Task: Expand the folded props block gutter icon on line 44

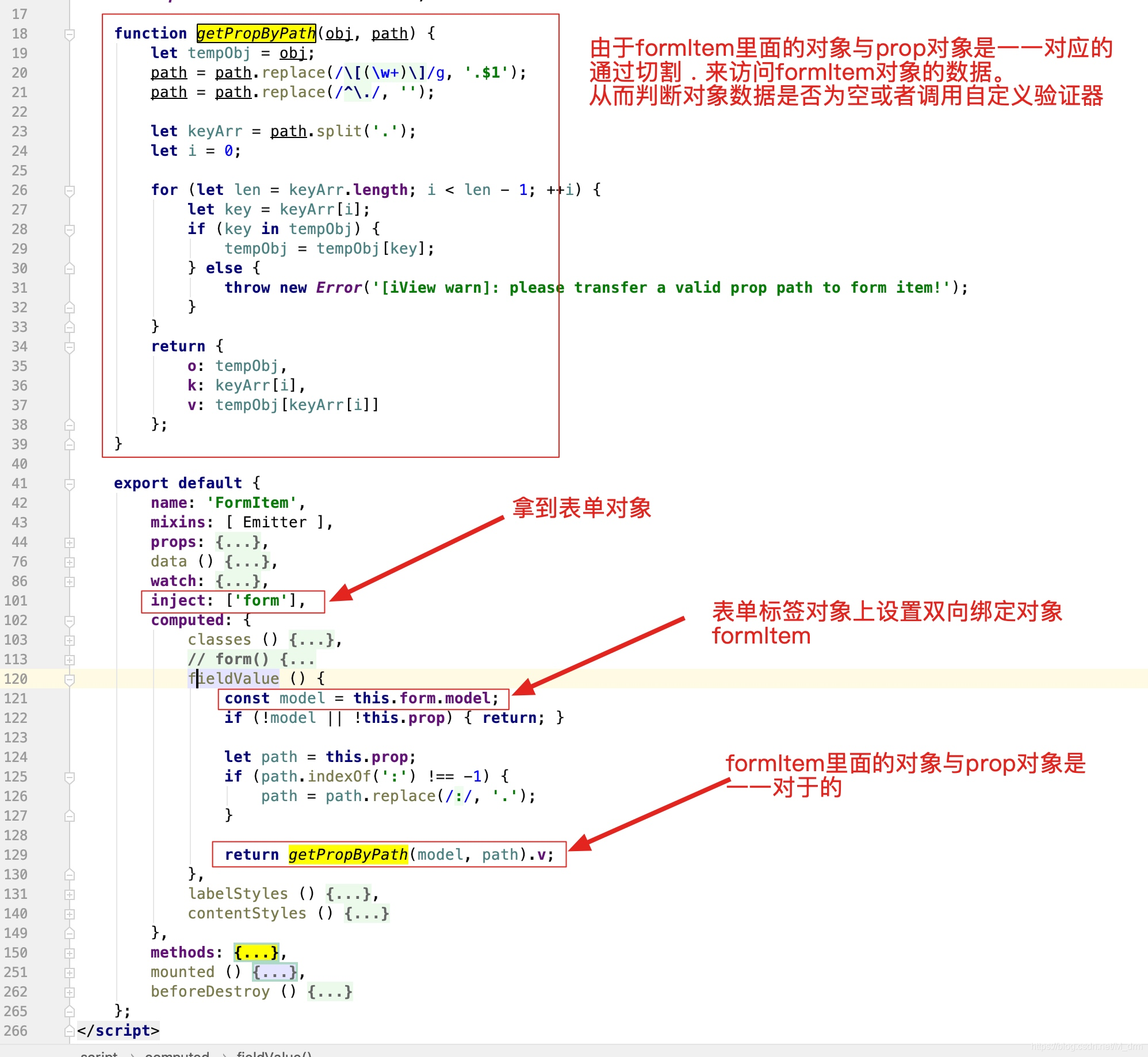Action: 70,542
